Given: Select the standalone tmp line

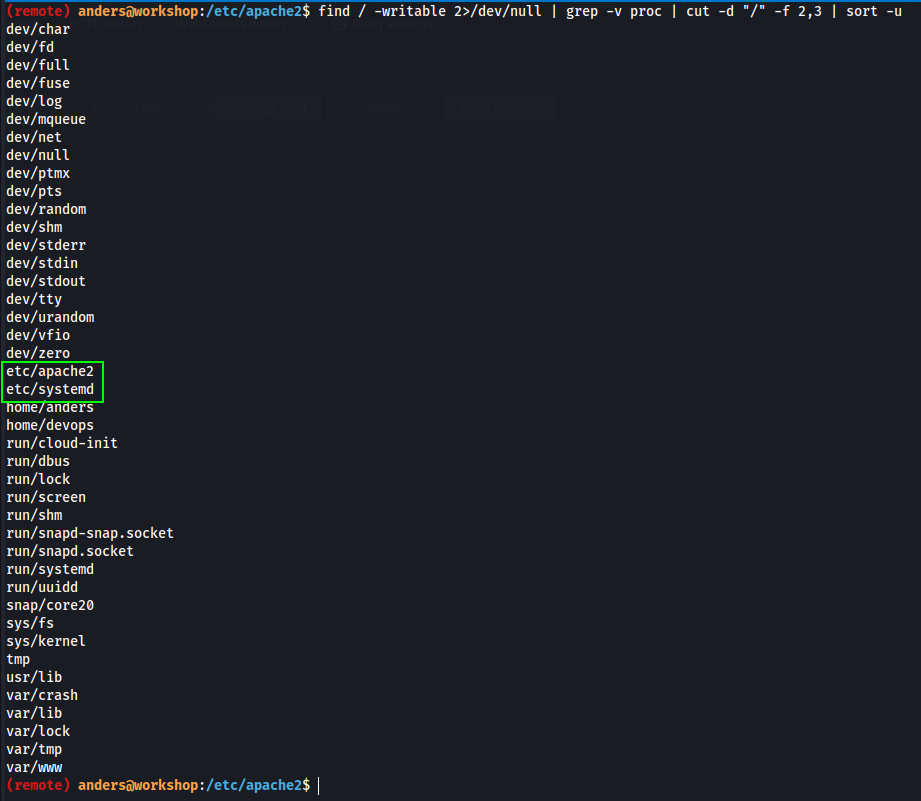Looking at the screenshot, I should [18, 659].
